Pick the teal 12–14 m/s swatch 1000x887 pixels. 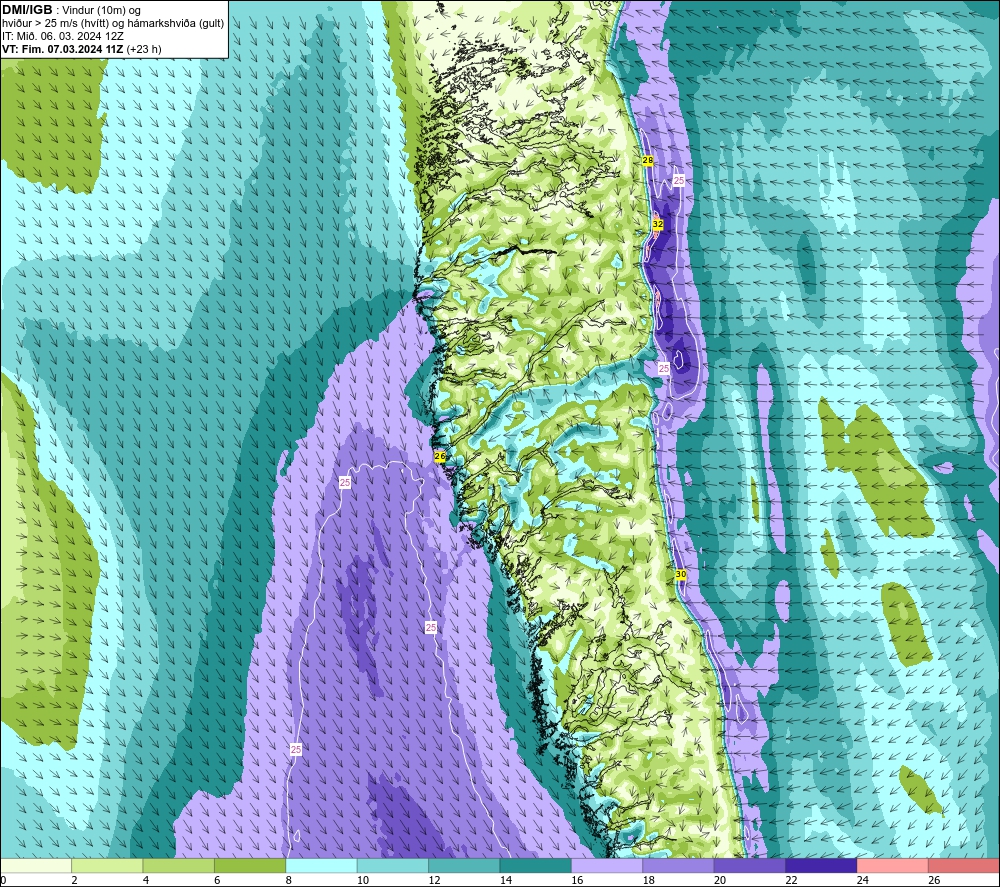[464, 865]
